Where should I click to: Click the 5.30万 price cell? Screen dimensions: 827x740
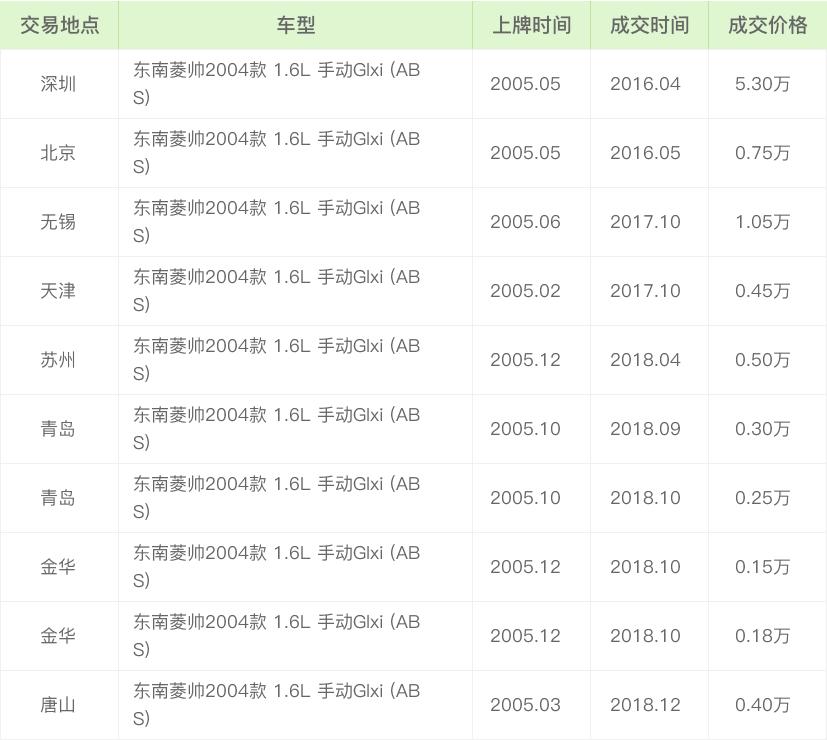point(762,84)
